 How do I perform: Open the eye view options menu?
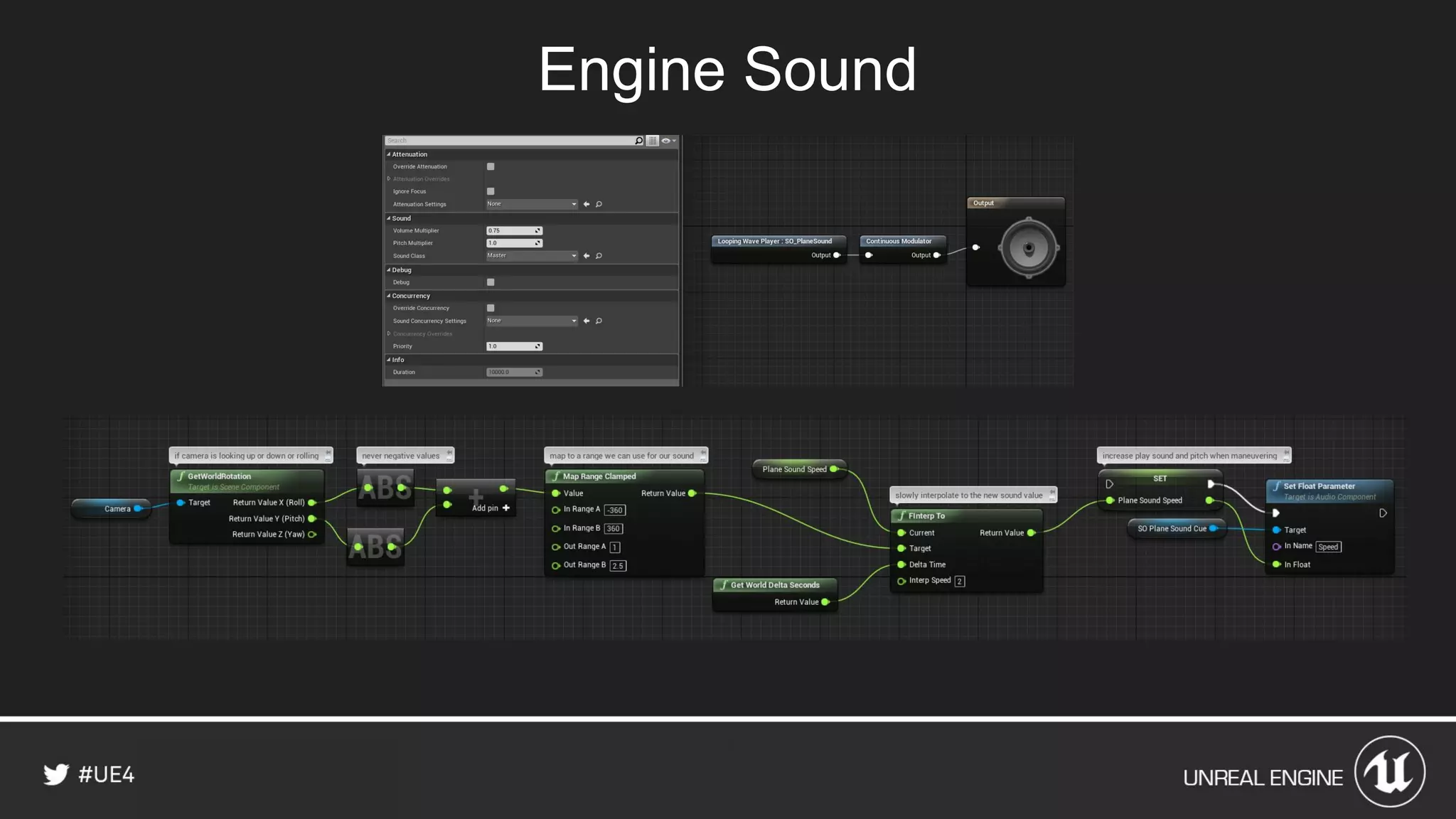tap(668, 141)
